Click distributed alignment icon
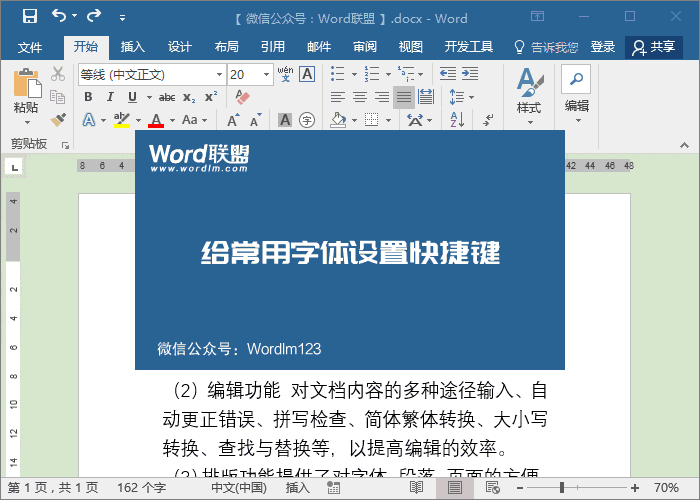The height and width of the screenshot is (500, 700). (x=426, y=97)
